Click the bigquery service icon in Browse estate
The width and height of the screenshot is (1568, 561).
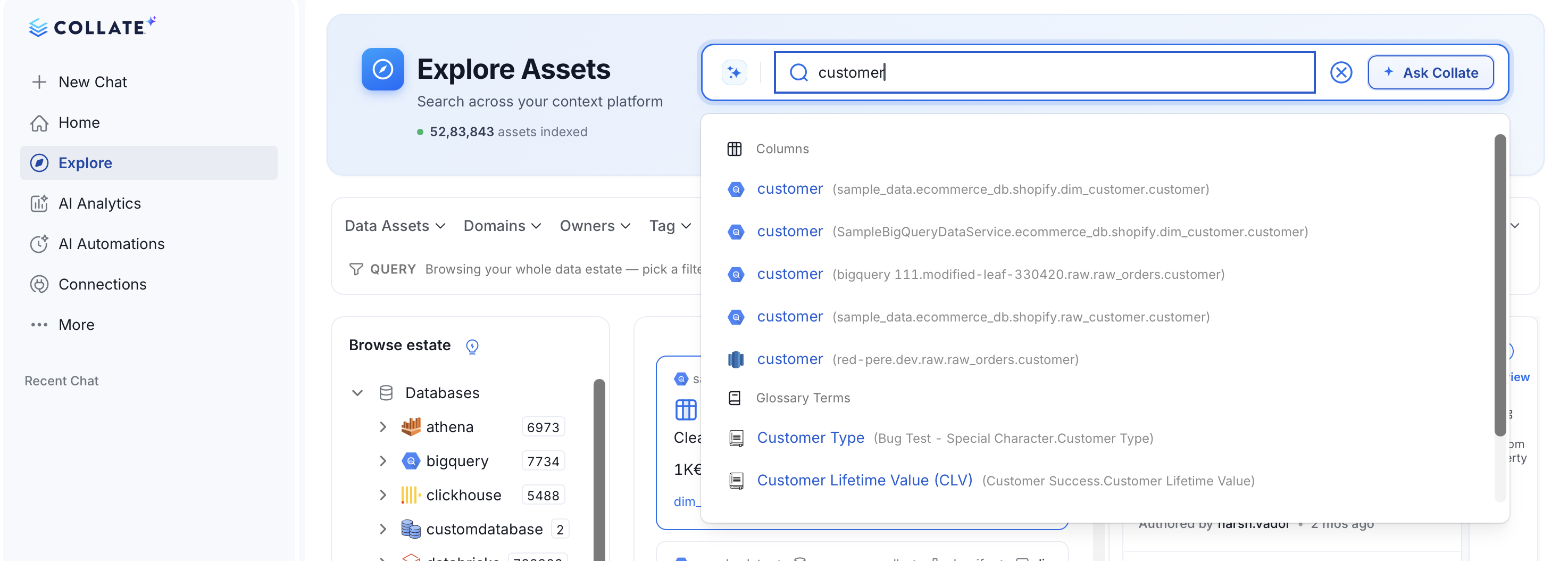411,461
